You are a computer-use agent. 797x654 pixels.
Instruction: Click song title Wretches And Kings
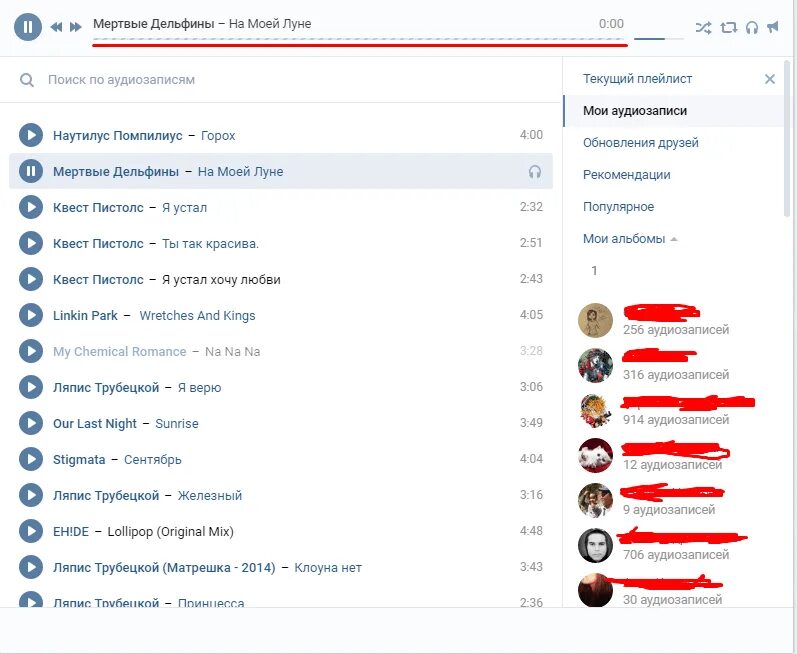(x=197, y=316)
